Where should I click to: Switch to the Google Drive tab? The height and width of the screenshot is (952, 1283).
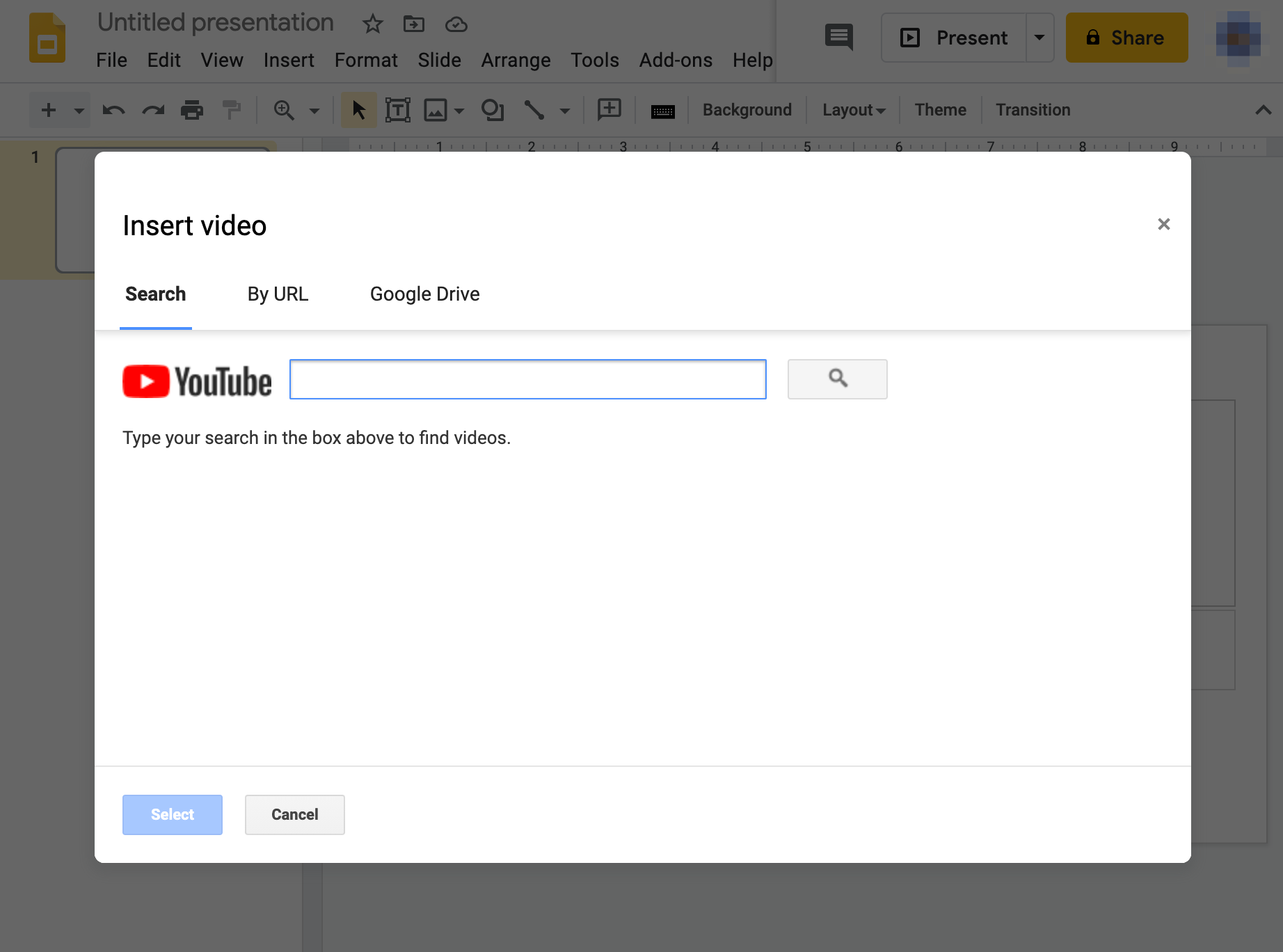424,294
